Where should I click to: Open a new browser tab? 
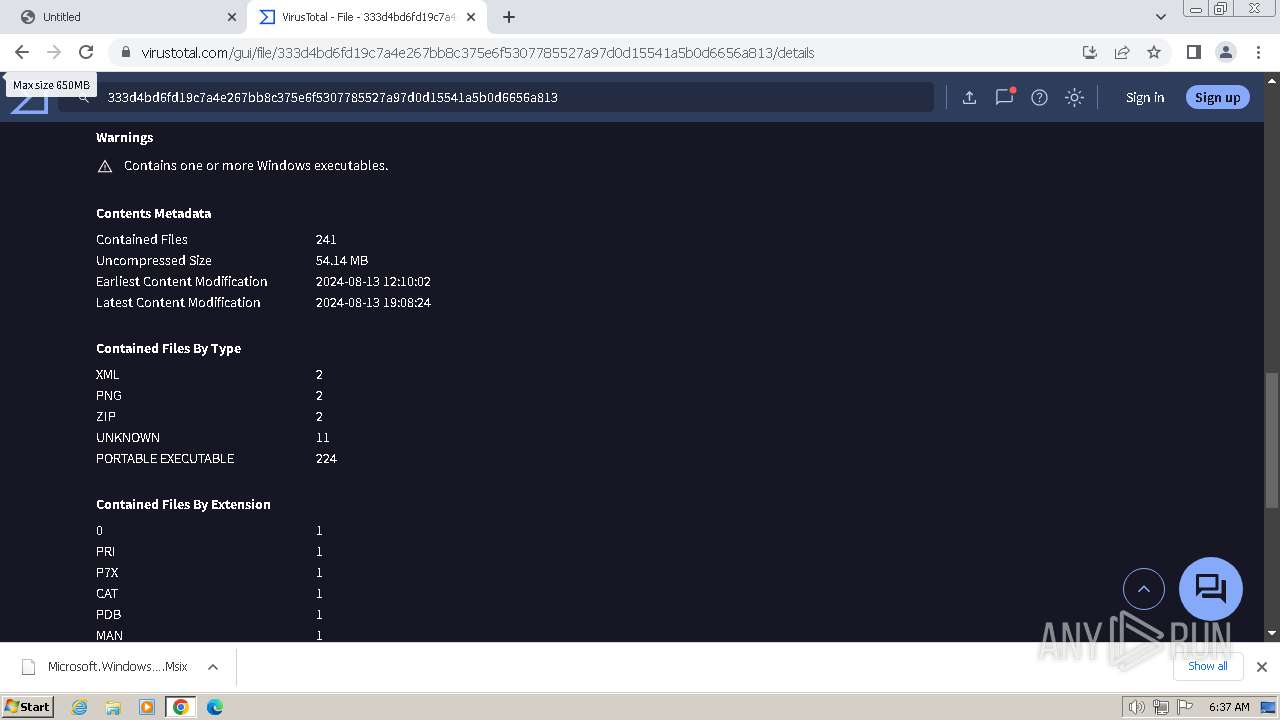(508, 17)
